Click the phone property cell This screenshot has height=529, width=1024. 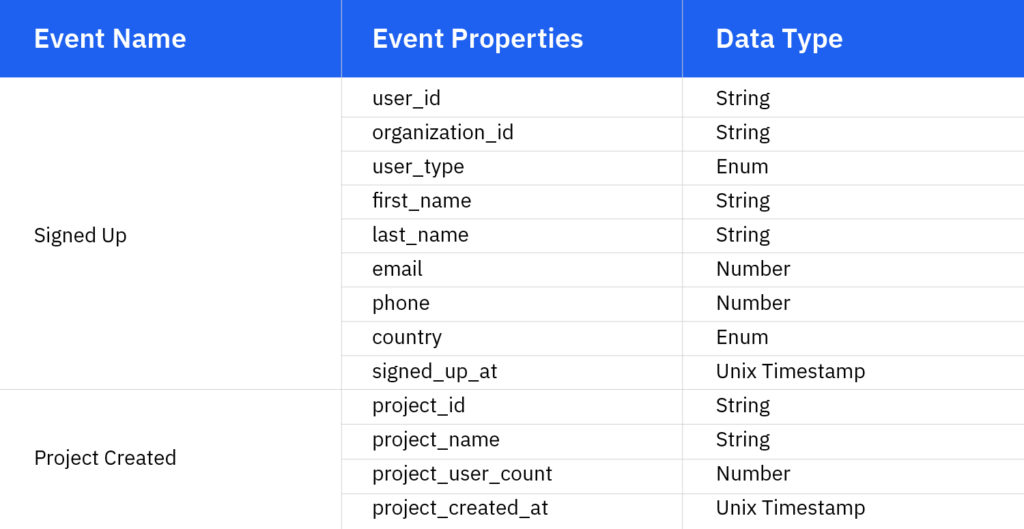(x=400, y=303)
